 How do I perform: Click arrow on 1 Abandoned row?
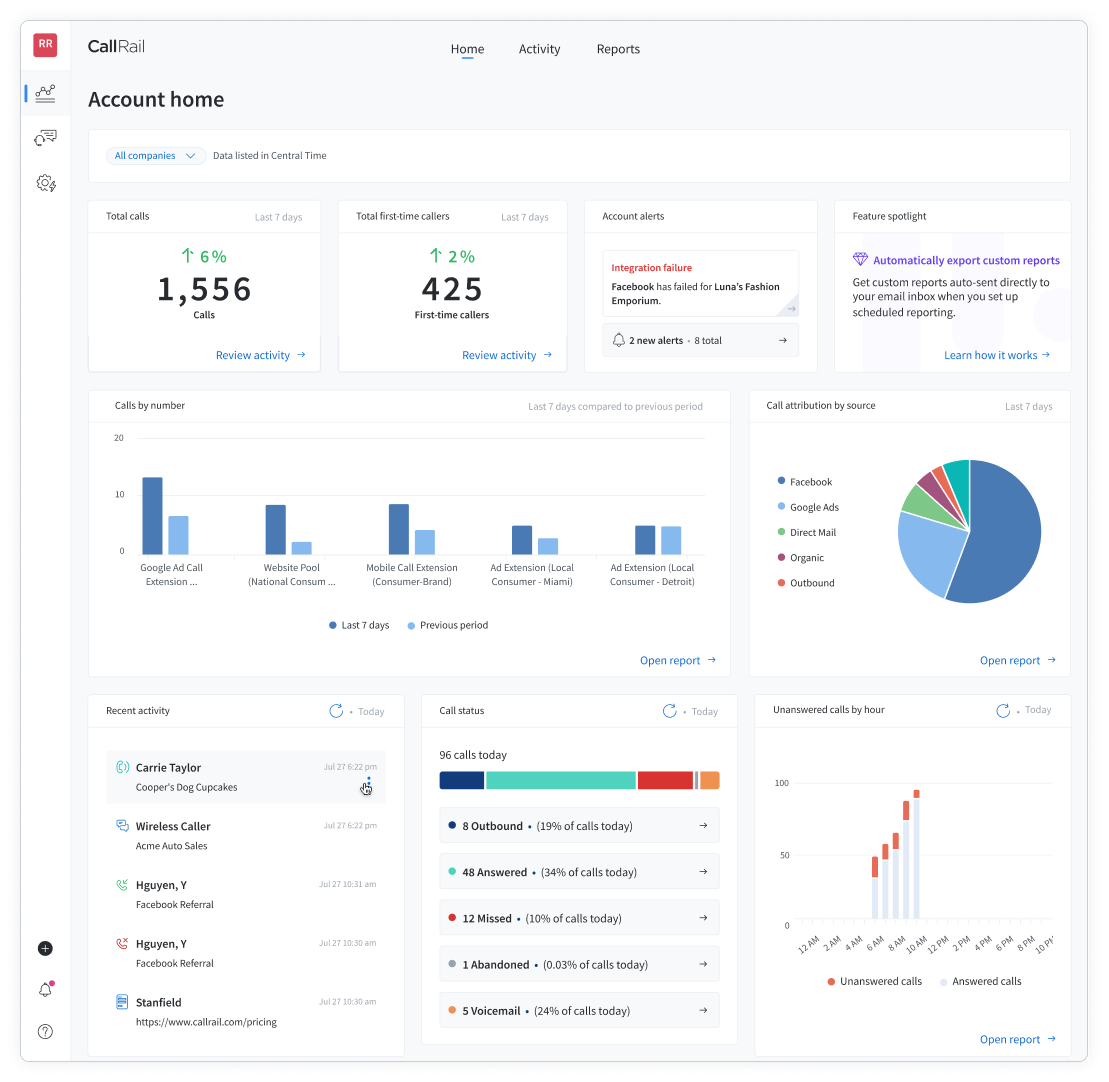point(703,964)
